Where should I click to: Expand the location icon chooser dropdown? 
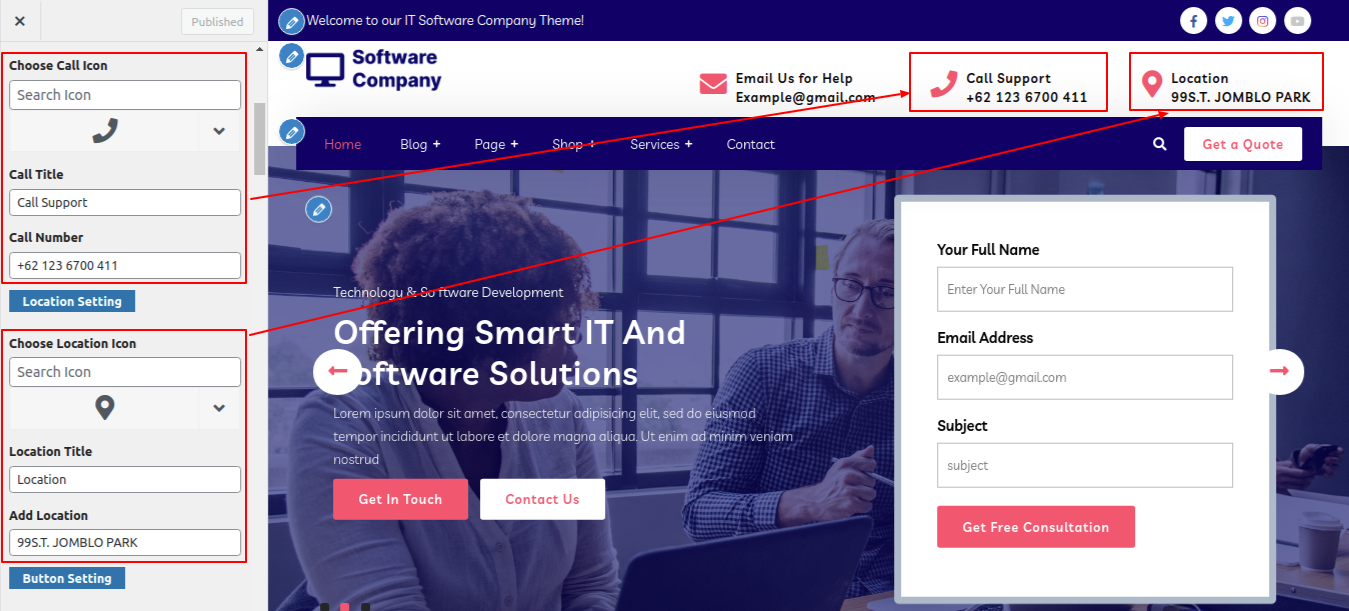(219, 408)
